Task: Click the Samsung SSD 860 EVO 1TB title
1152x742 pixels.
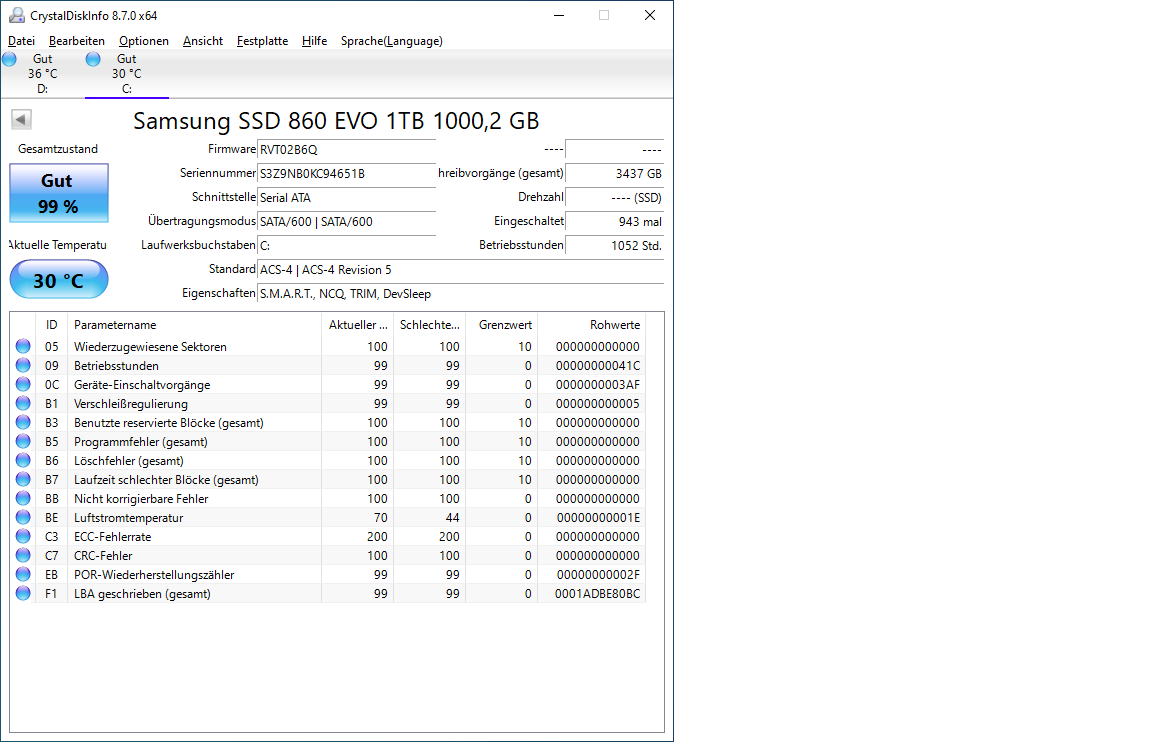Action: pyautogui.click(x=336, y=120)
